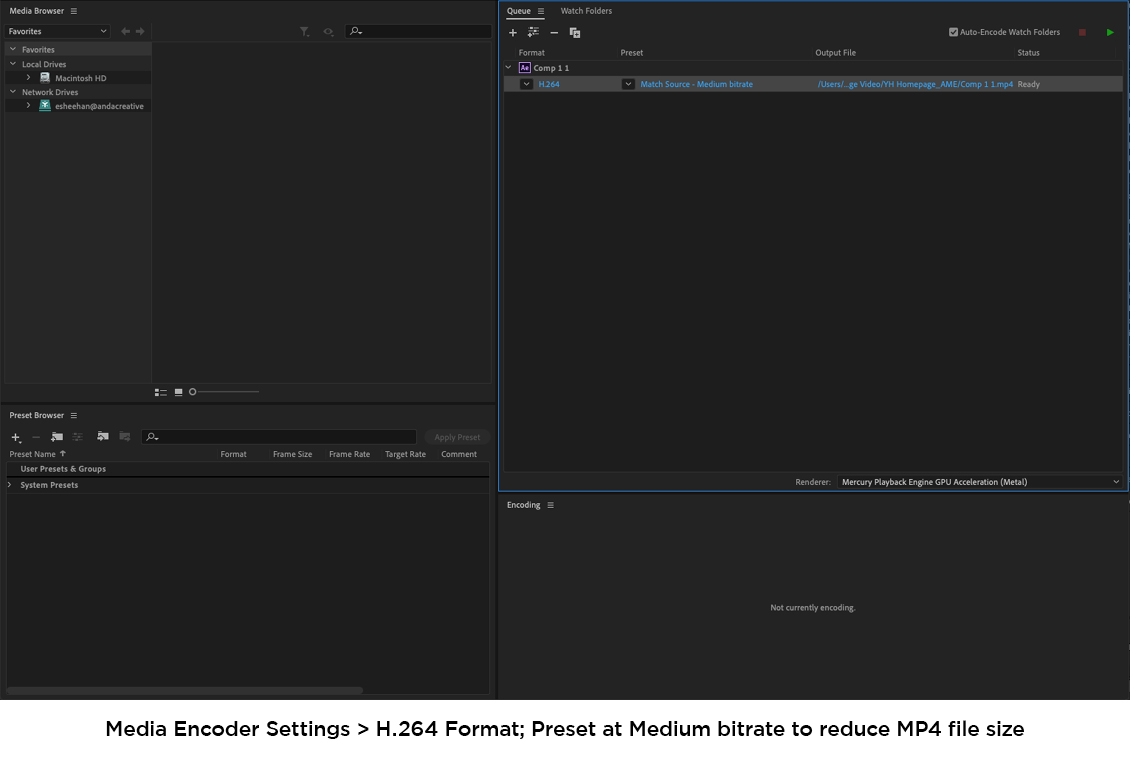Click the Ready status text
This screenshot has width=1130, height=760.
(1028, 84)
